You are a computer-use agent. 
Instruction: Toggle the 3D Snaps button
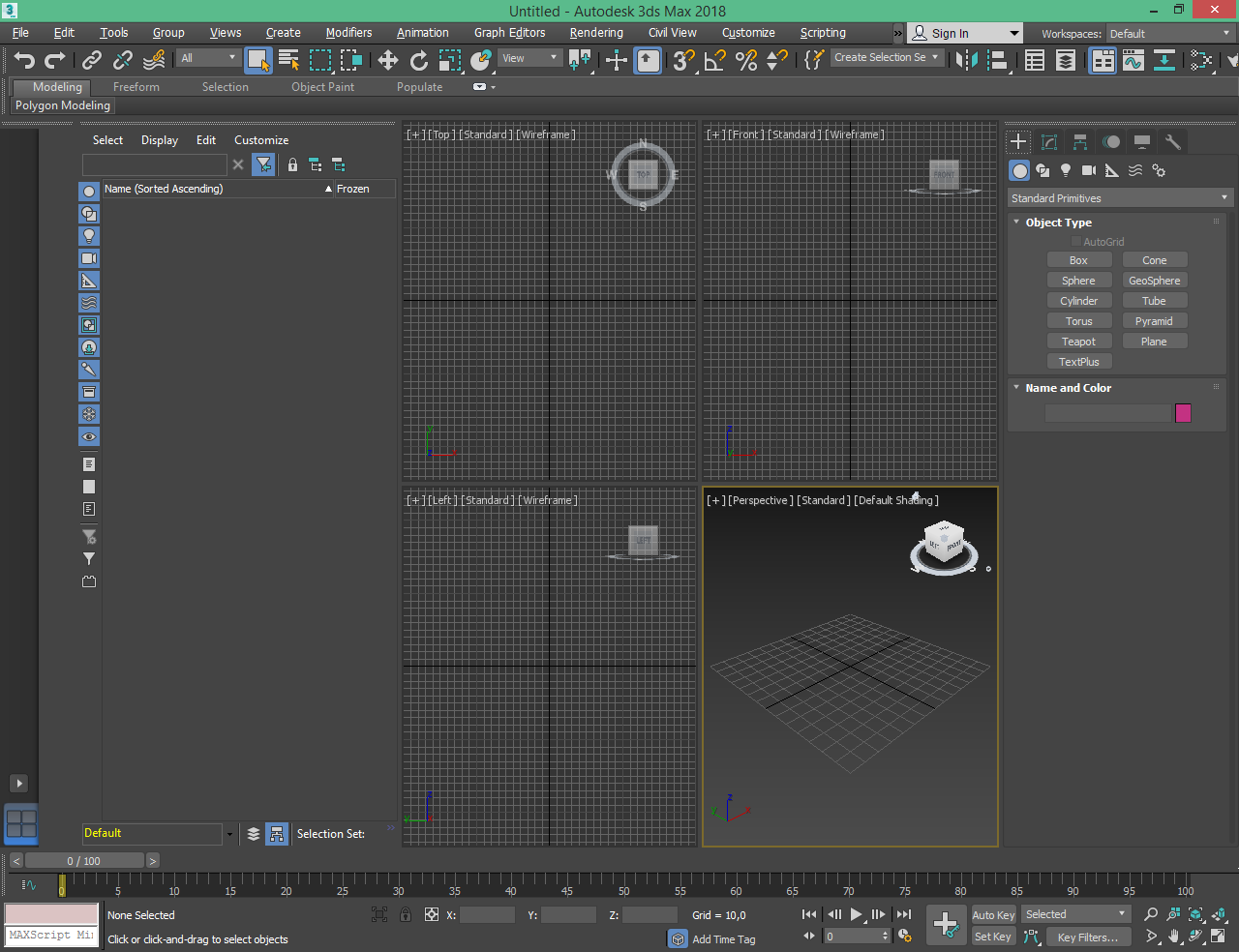[684, 60]
